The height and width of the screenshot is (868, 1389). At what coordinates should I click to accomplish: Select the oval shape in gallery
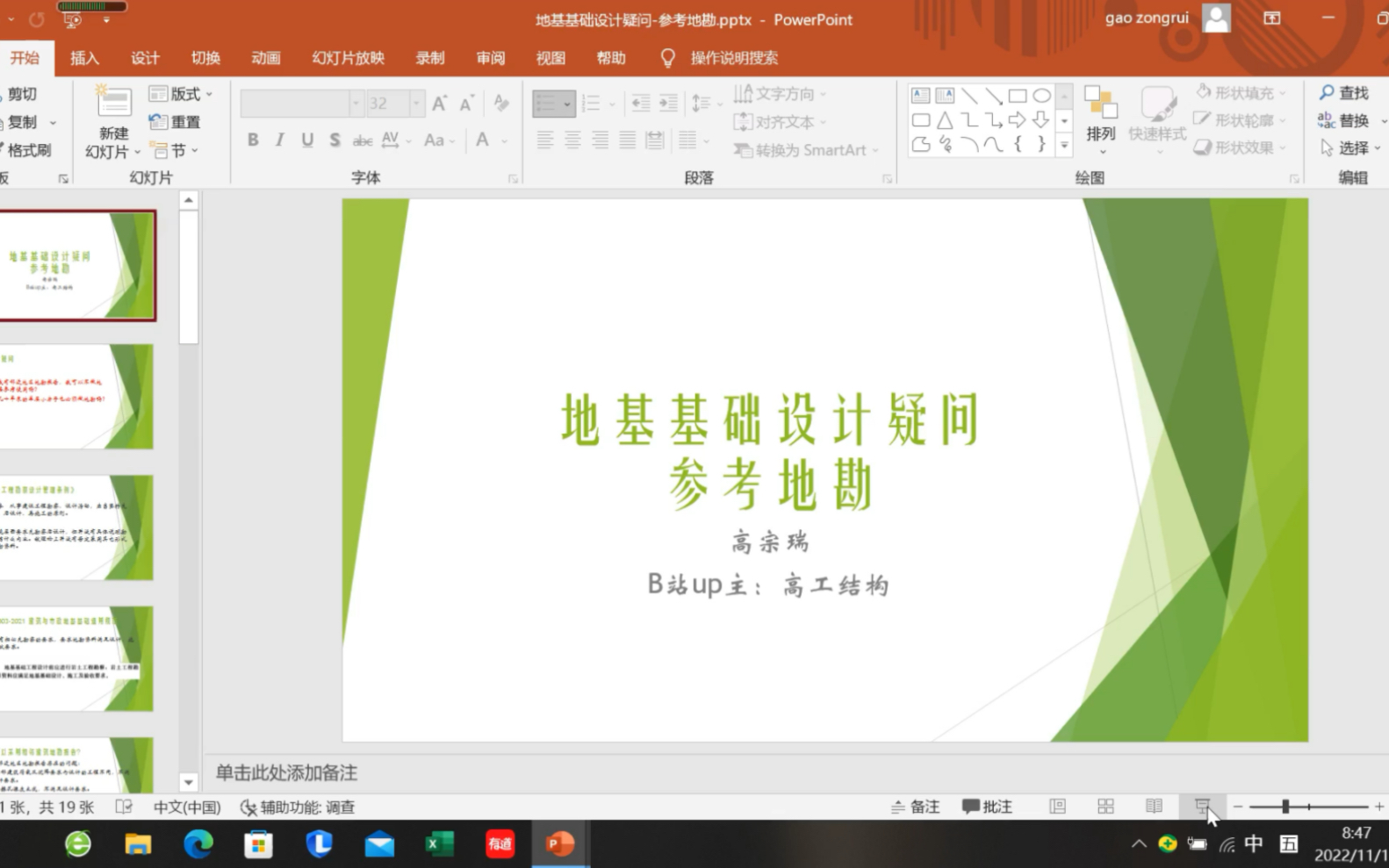pyautogui.click(x=1041, y=96)
